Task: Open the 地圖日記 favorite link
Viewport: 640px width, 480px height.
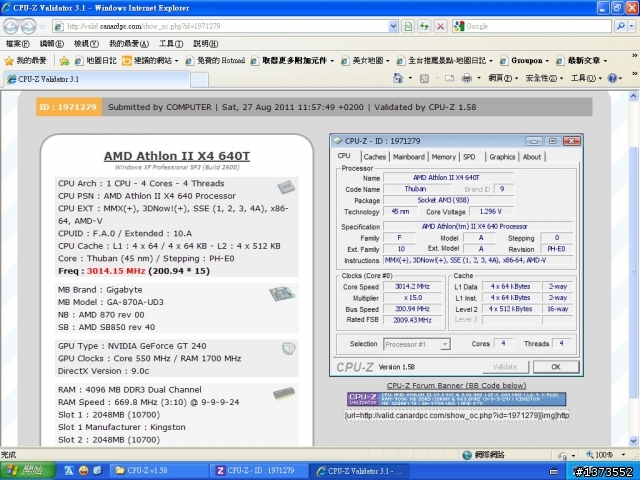Action: (x=96, y=61)
